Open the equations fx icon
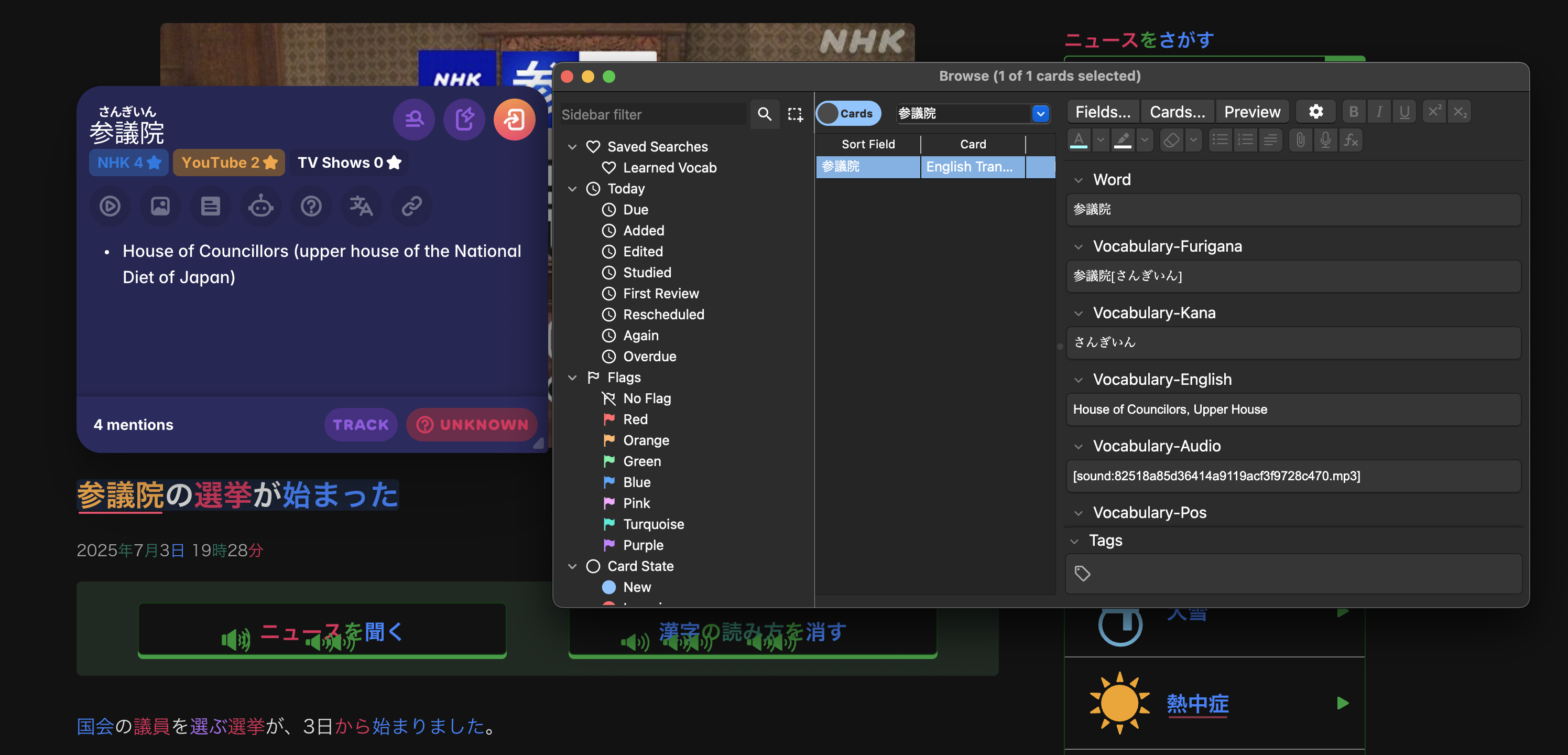This screenshot has width=1568, height=755. click(1351, 141)
